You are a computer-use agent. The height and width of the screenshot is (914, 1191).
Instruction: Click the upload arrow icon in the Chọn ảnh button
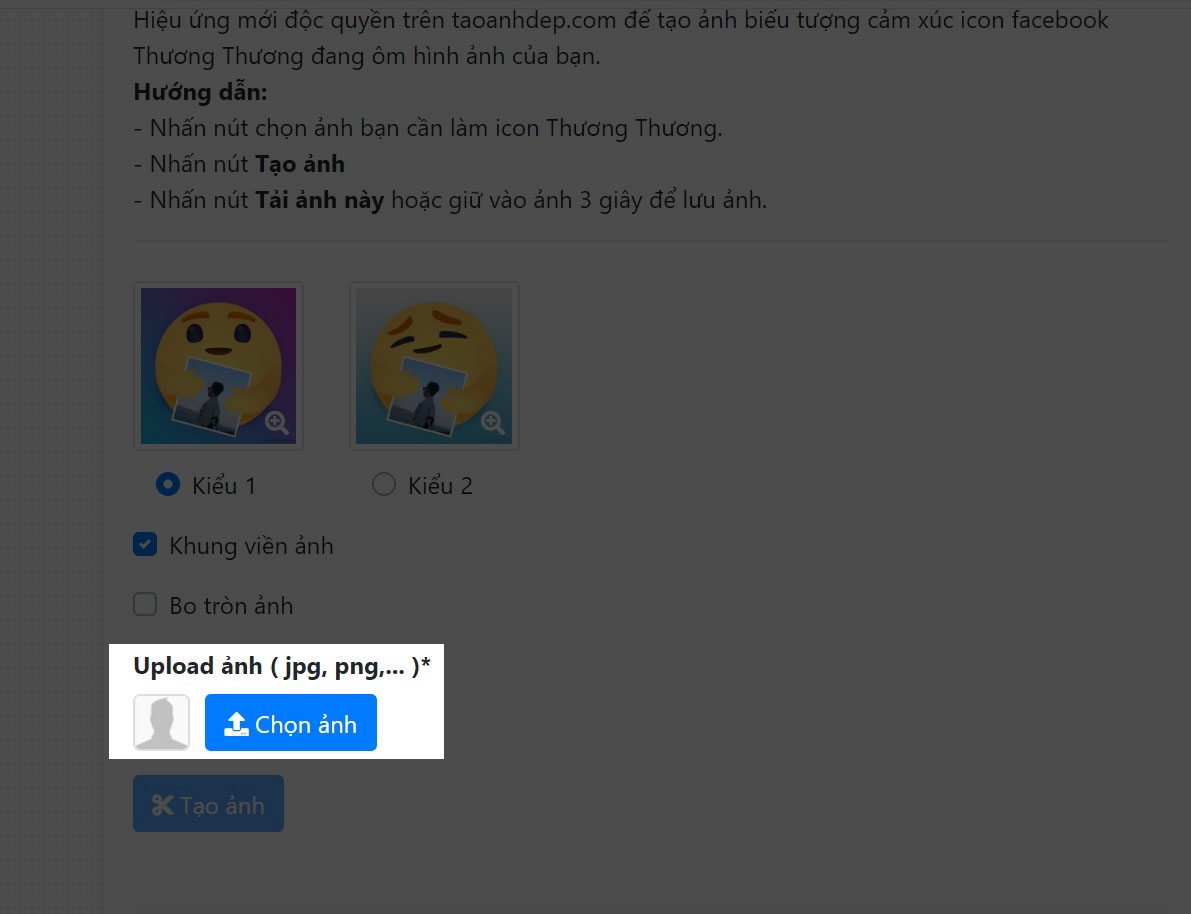tap(236, 724)
